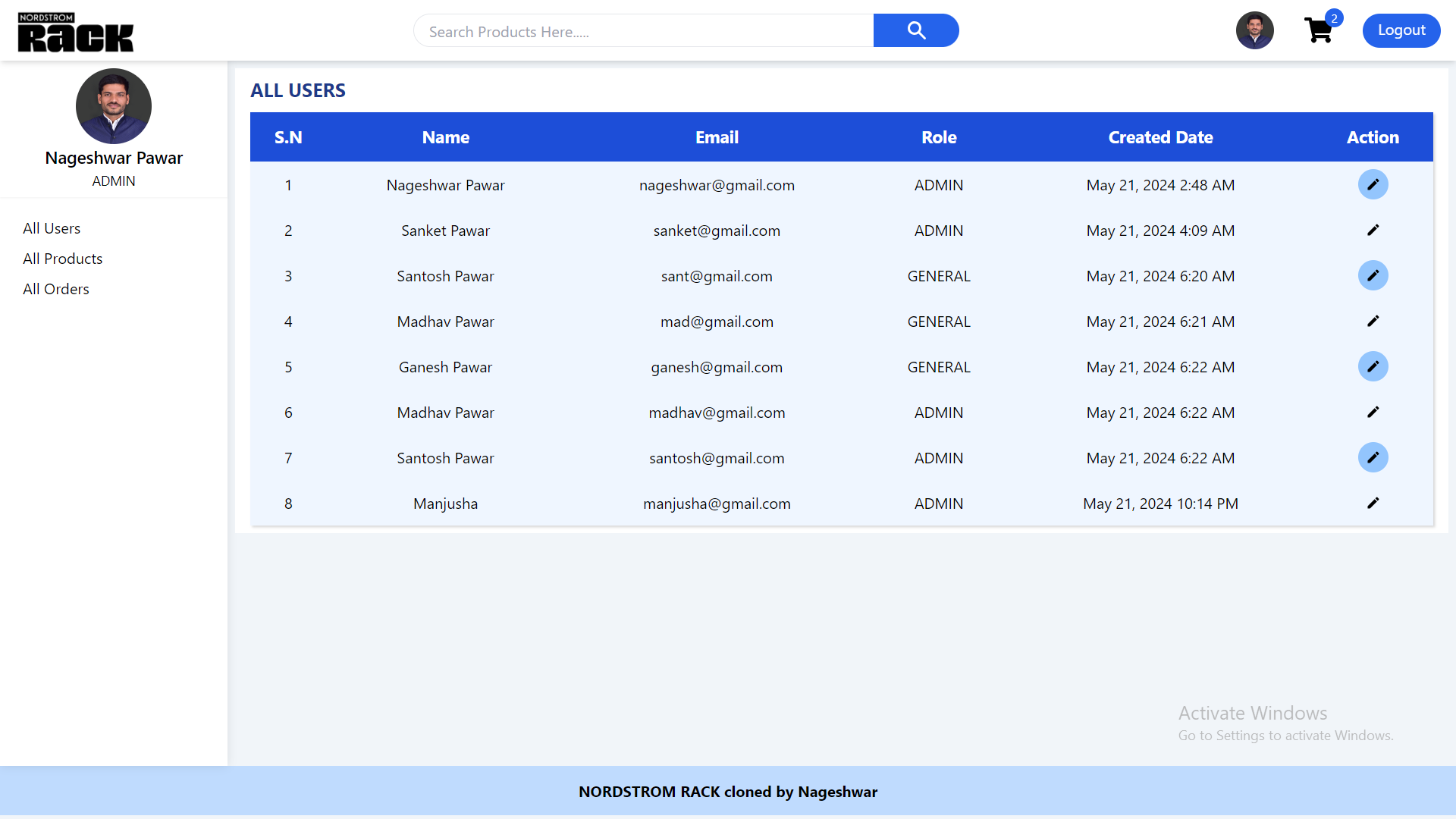1456x819 pixels.
Task: Click the ALL USERS heading
Action: [298, 90]
